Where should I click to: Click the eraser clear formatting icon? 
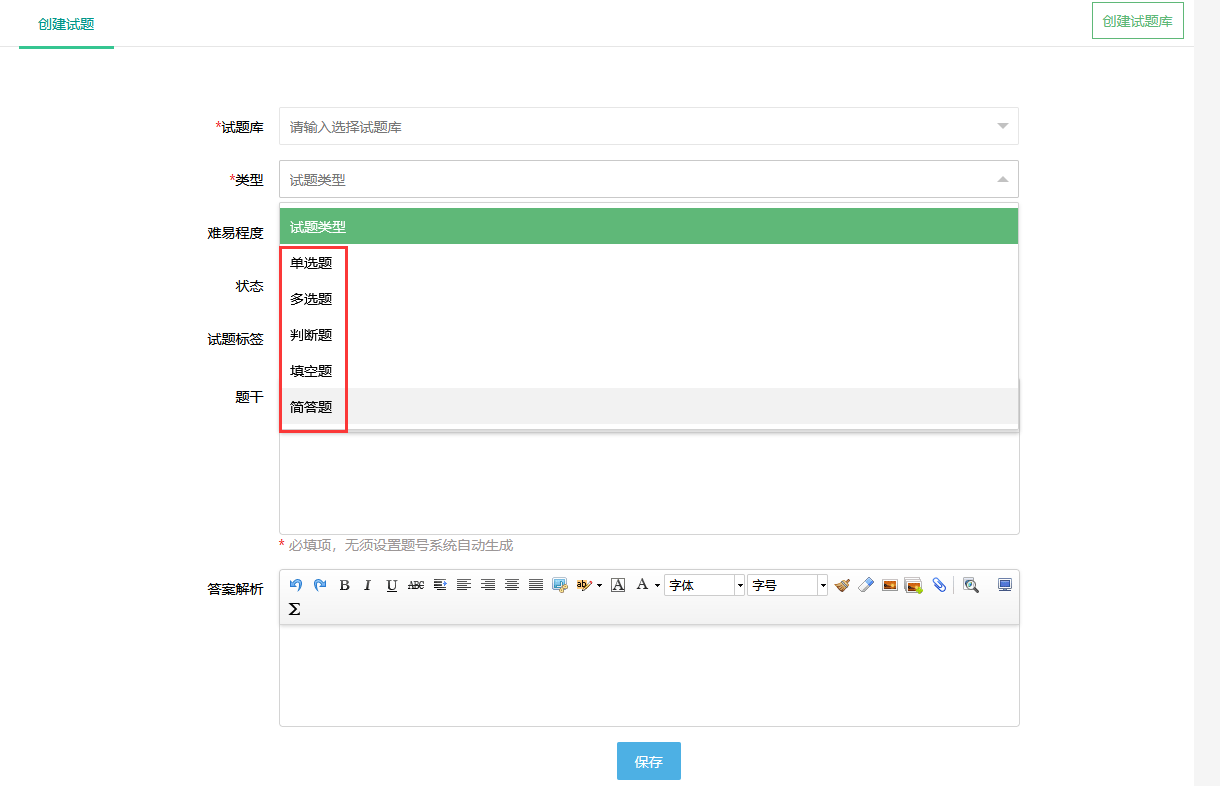[x=866, y=585]
